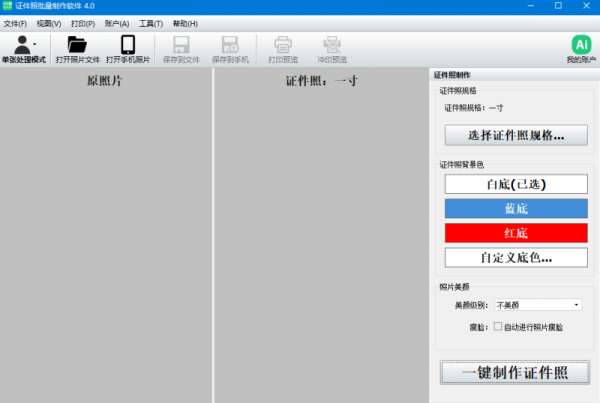Click the 单张处理模式 person icon

[22, 45]
